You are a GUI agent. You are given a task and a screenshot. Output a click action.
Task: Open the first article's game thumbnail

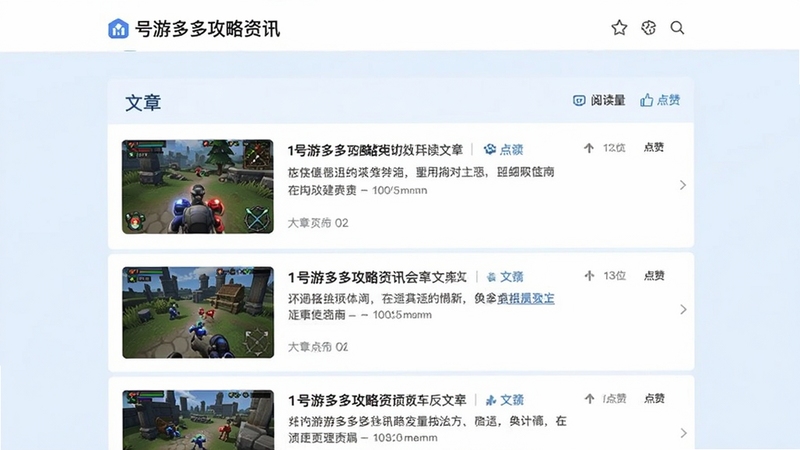pyautogui.click(x=197, y=186)
